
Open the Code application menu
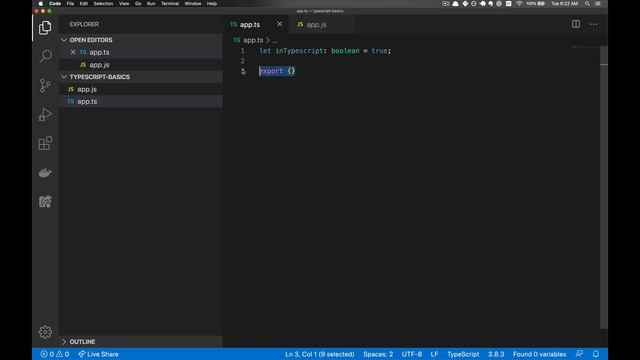coord(55,3)
